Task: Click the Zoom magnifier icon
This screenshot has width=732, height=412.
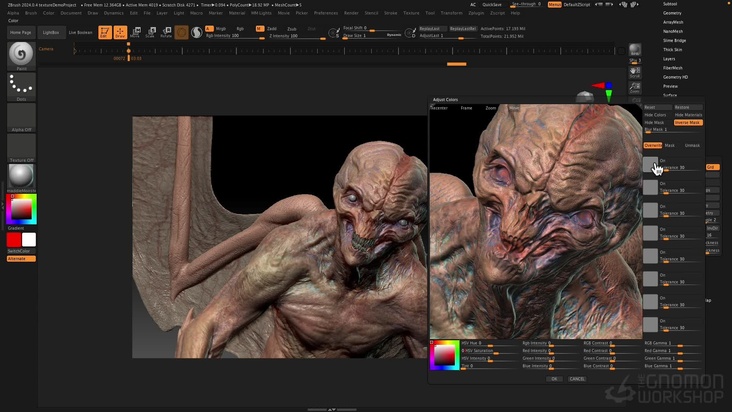Action: tap(635, 87)
